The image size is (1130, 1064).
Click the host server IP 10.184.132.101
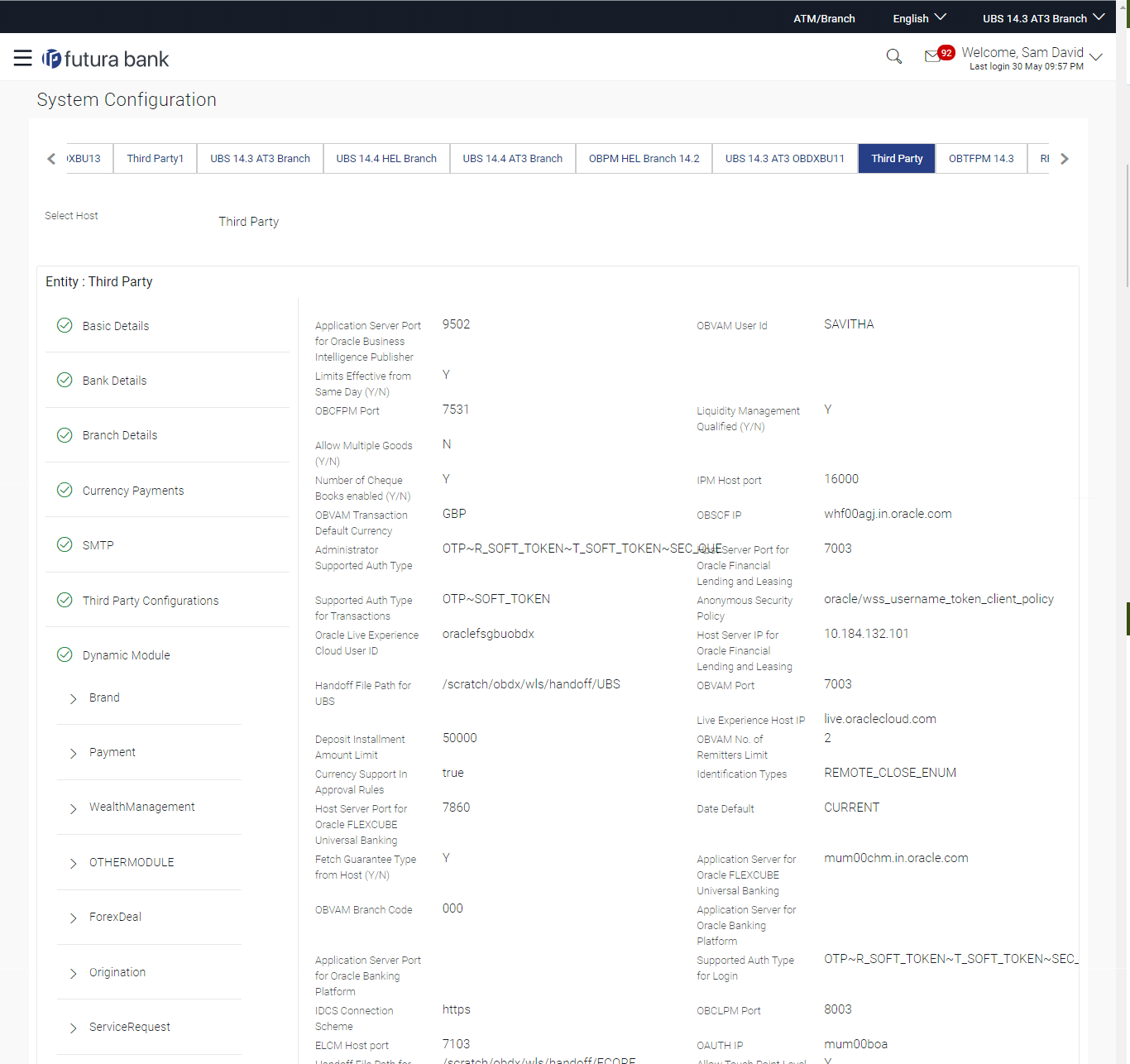866,634
